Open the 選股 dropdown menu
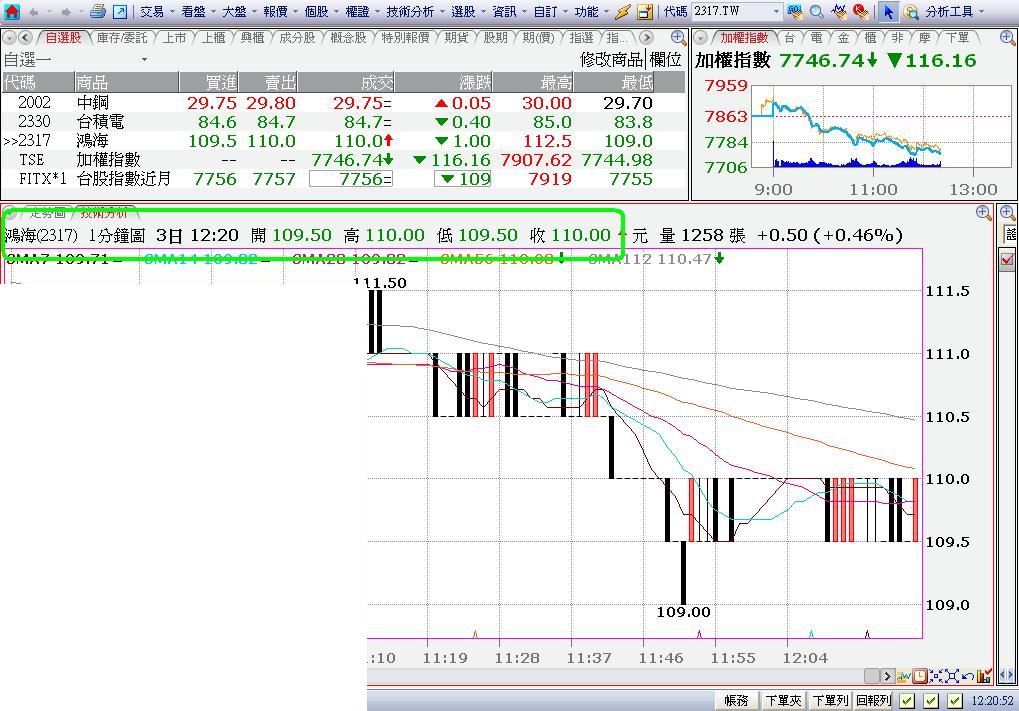Image resolution: width=1019 pixels, height=711 pixels. pos(468,12)
